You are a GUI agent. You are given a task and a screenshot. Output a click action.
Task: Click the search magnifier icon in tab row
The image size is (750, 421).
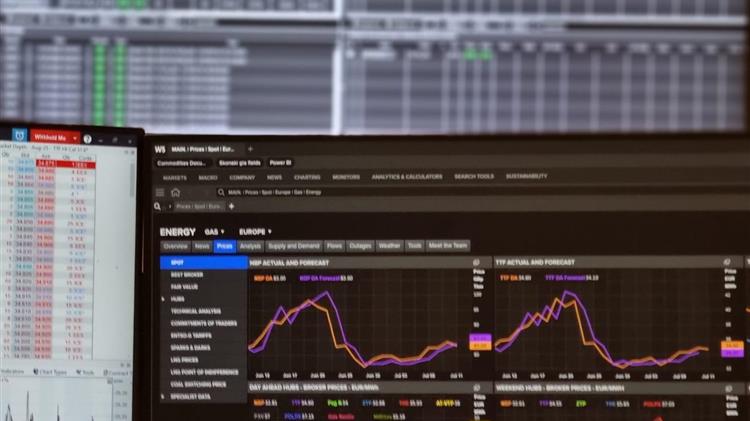(158, 206)
